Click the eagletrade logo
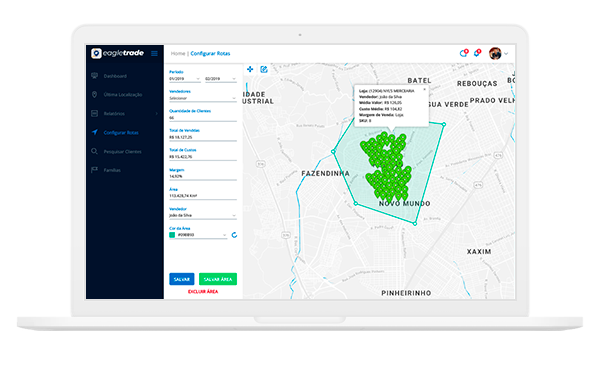 pyautogui.click(x=117, y=53)
